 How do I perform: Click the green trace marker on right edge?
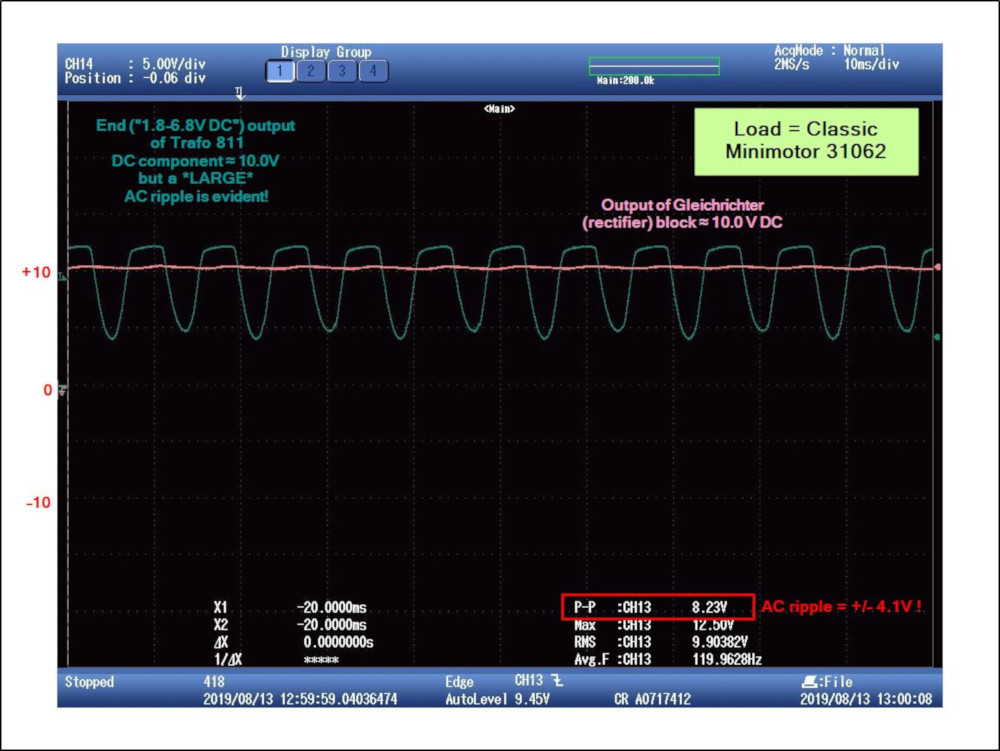point(936,338)
